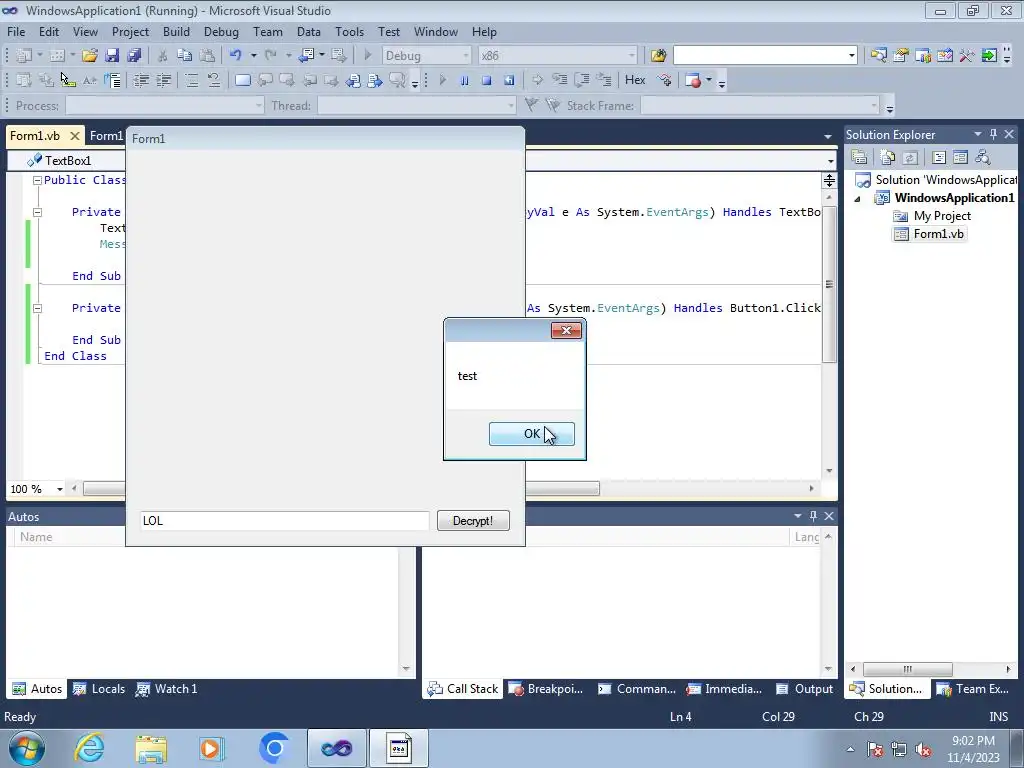Toggle Hex display button
This screenshot has width=1024, height=768.
point(635,80)
